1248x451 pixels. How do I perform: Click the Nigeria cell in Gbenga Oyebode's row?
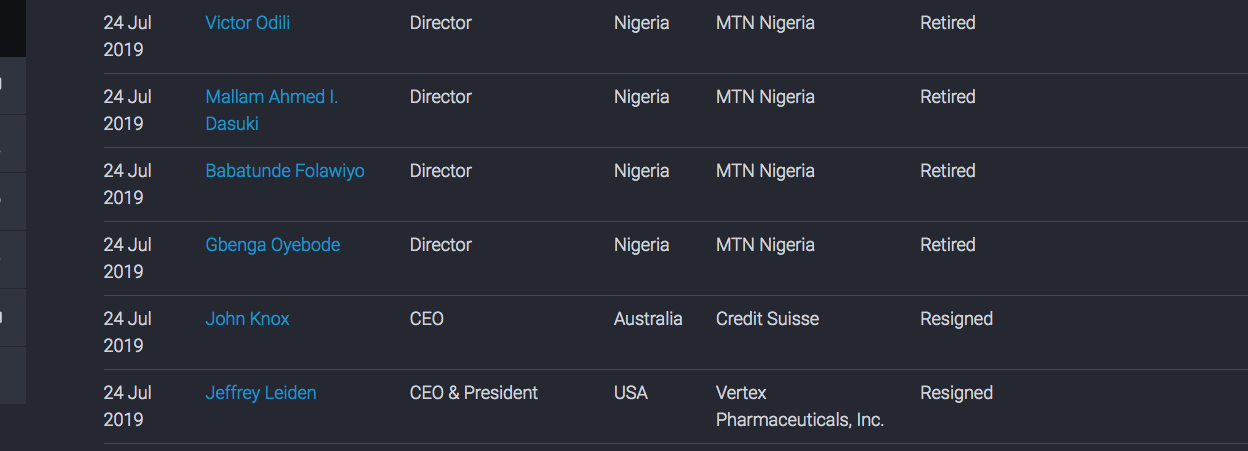[x=642, y=245]
